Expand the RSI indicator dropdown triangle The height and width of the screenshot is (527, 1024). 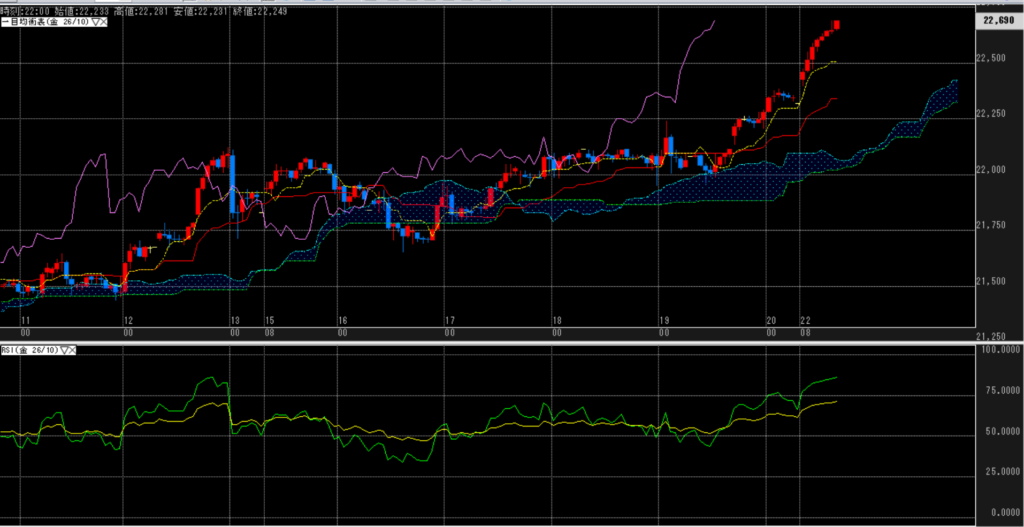pyautogui.click(x=66, y=350)
